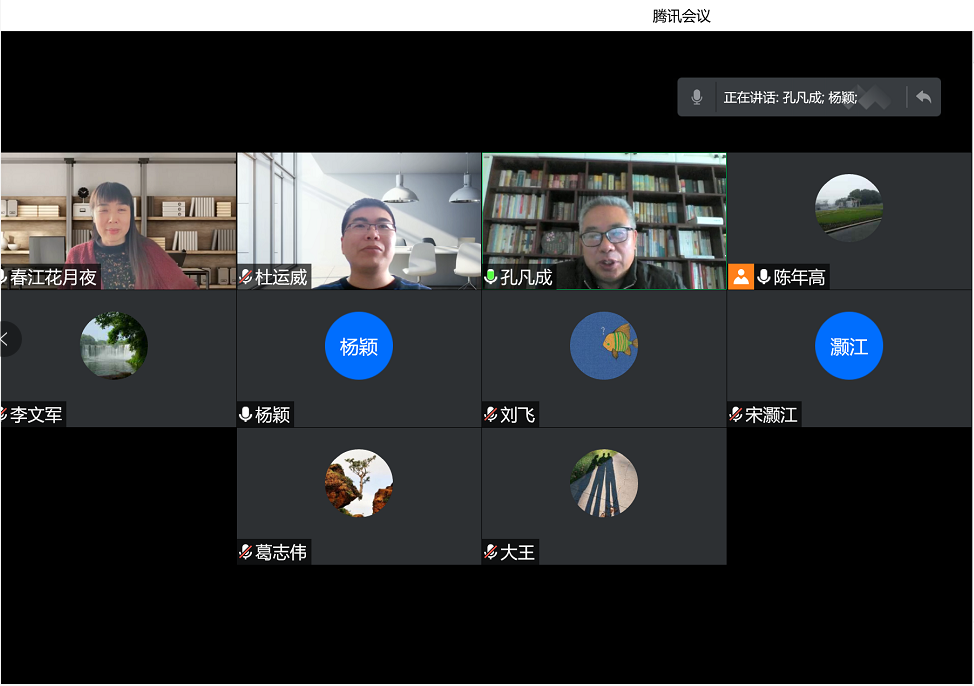The height and width of the screenshot is (686, 974).
Task: Click the microphone icon beside the 杨颖 label
Action: (x=246, y=414)
